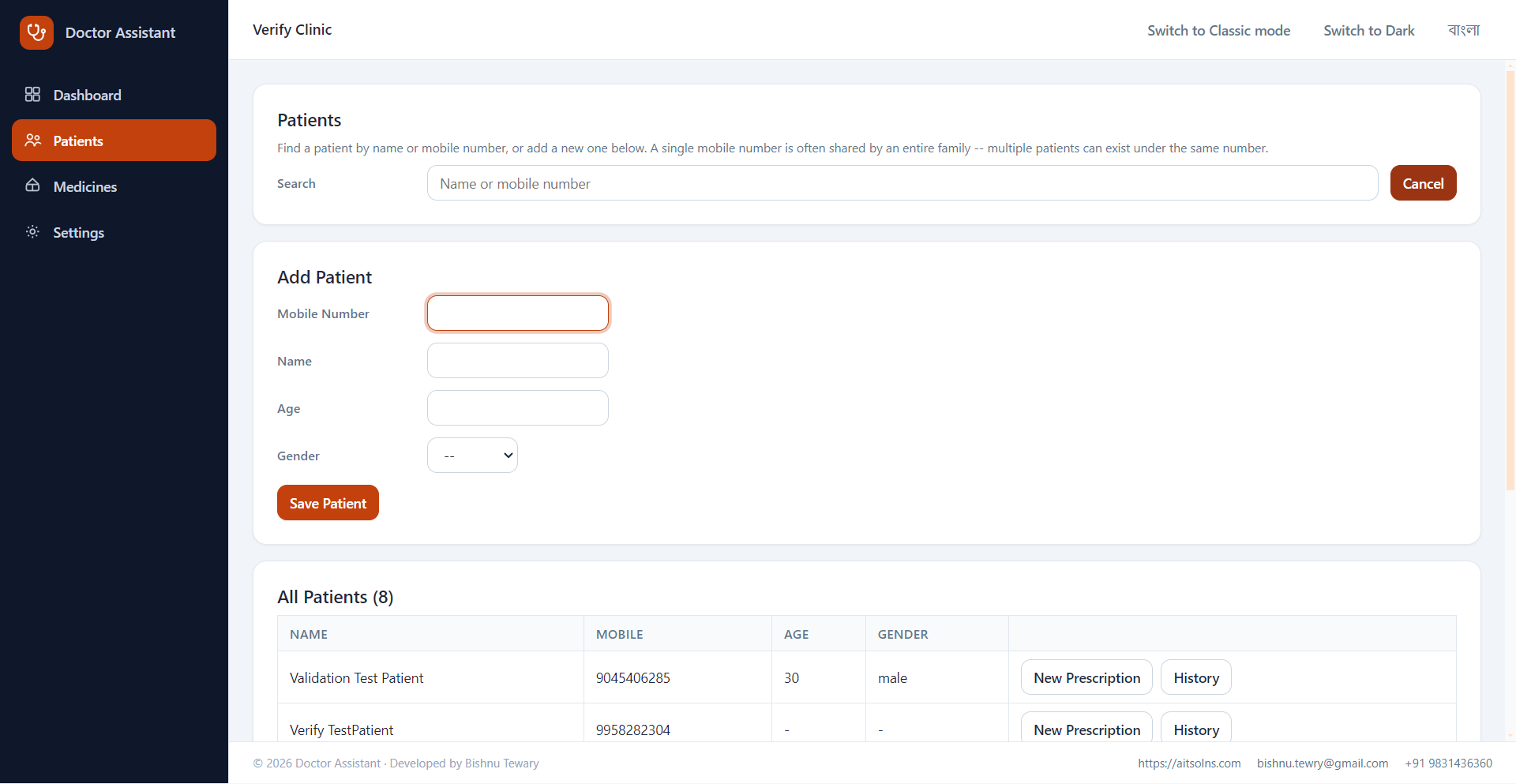Click the Age input field

click(x=518, y=408)
